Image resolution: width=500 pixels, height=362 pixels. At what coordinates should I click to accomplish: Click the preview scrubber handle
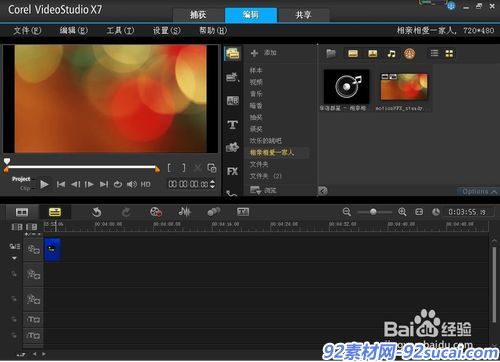coord(7,161)
